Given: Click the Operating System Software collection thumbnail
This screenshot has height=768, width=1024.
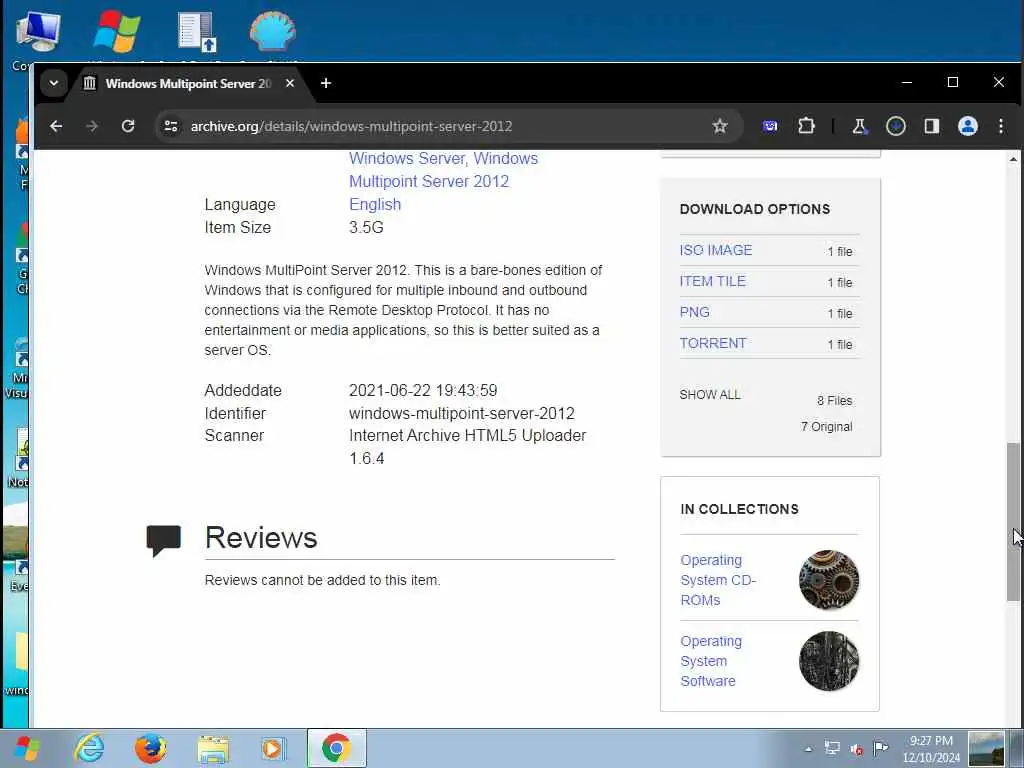Looking at the screenshot, I should (829, 661).
